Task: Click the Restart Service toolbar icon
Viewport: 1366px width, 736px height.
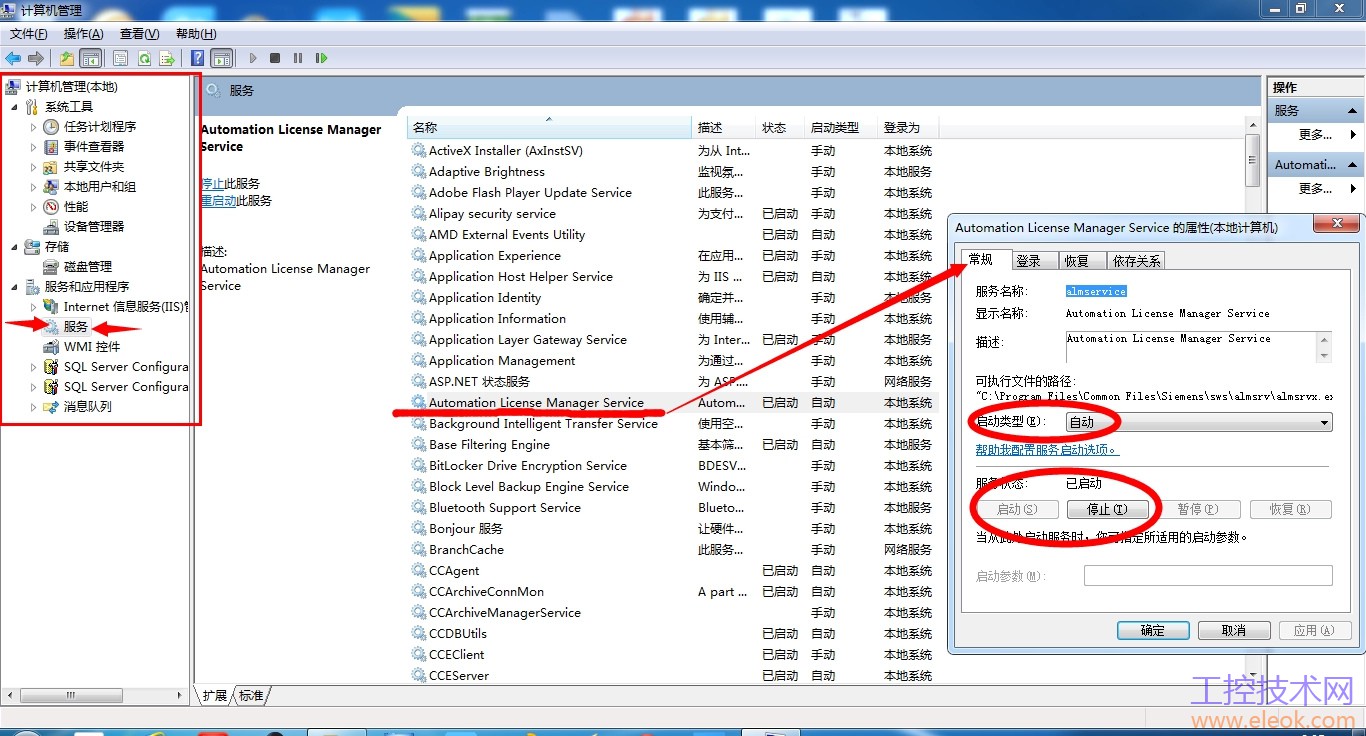Action: point(321,58)
